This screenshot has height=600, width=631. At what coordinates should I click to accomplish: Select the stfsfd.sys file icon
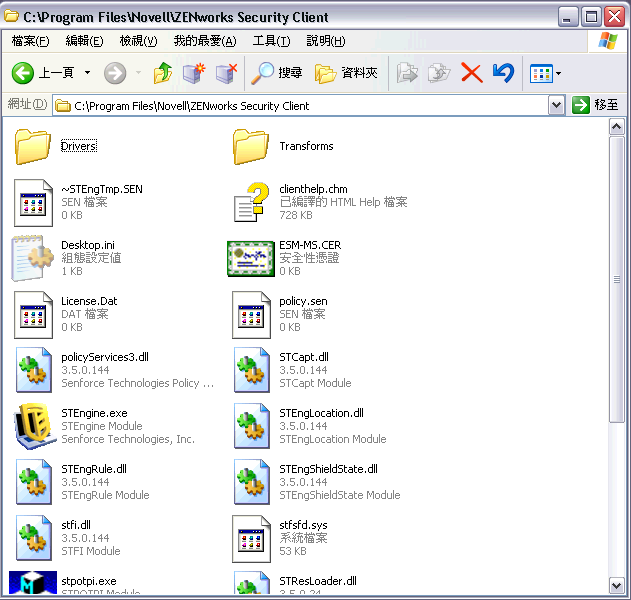tap(251, 539)
